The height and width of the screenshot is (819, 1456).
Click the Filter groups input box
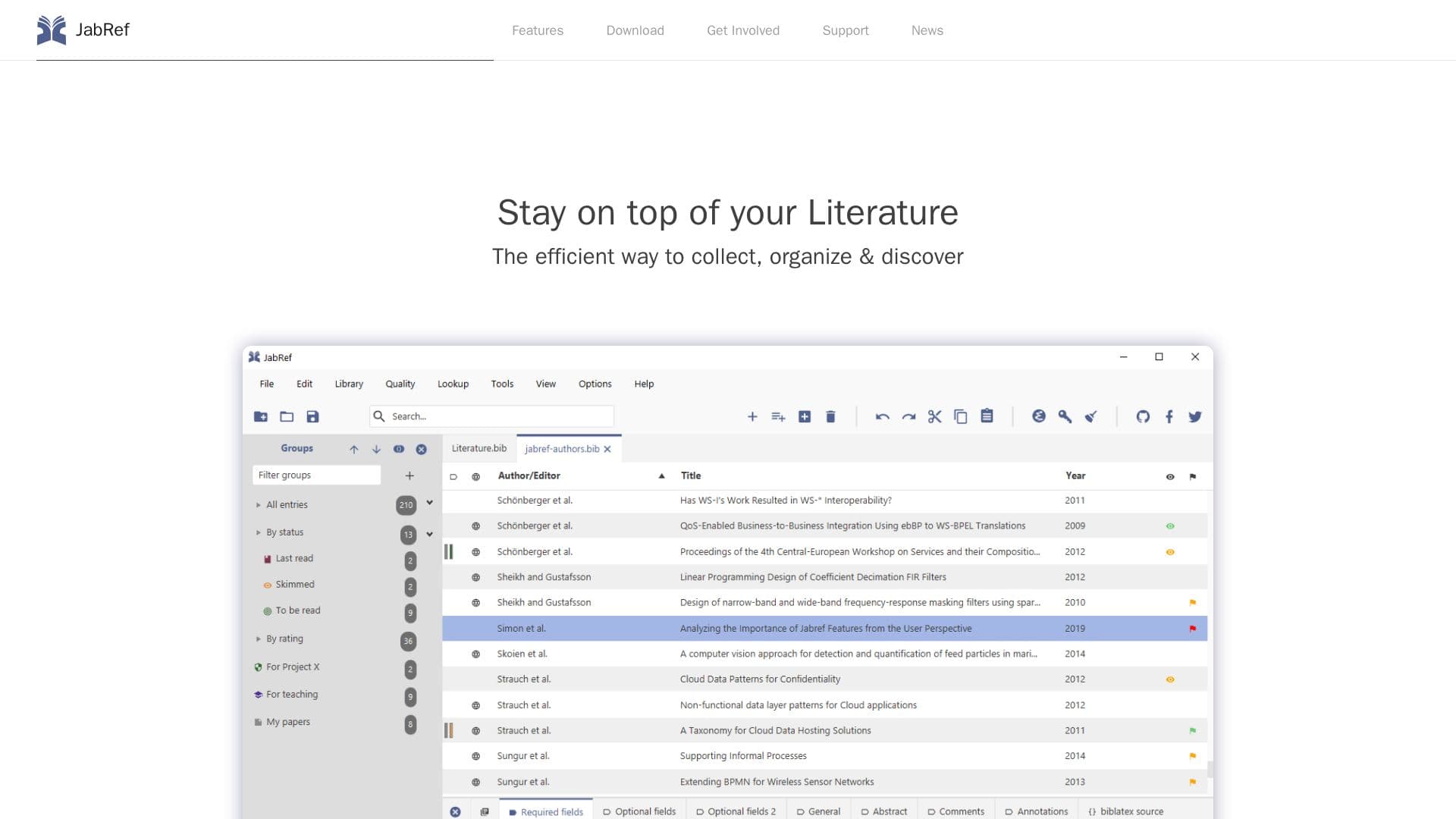click(316, 475)
